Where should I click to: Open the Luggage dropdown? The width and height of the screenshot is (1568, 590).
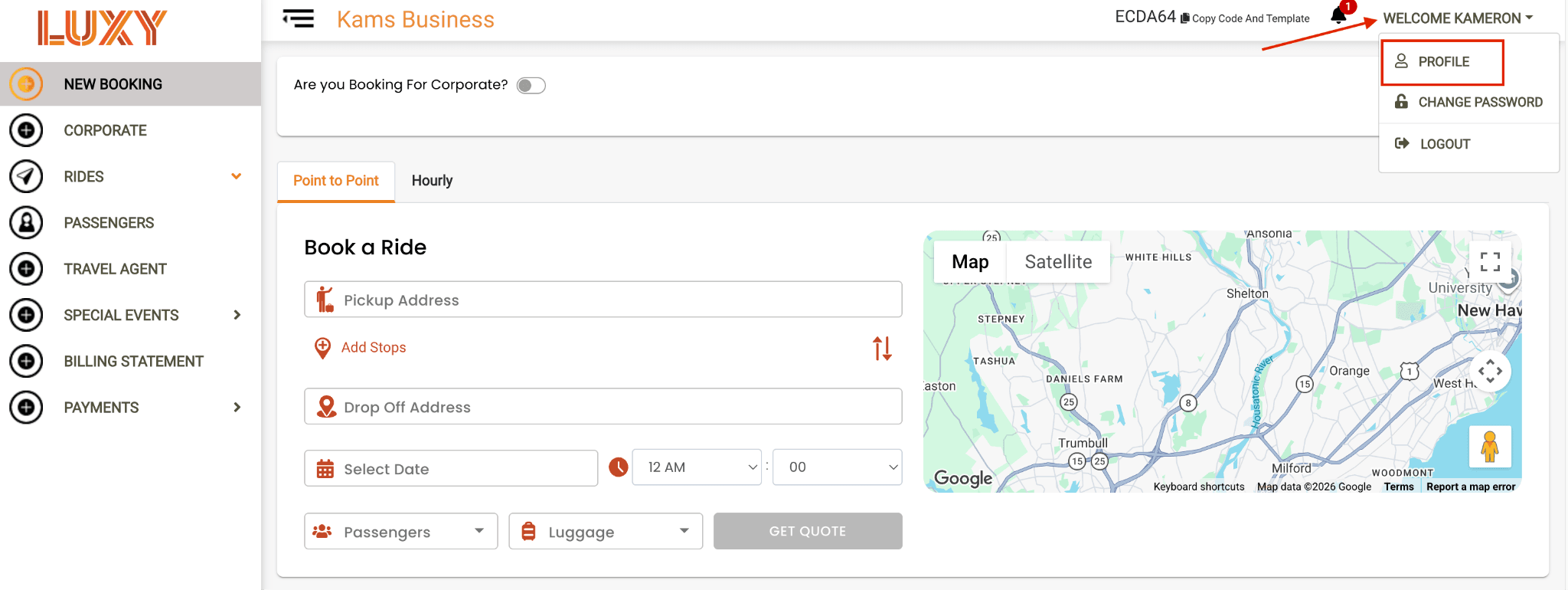606,531
